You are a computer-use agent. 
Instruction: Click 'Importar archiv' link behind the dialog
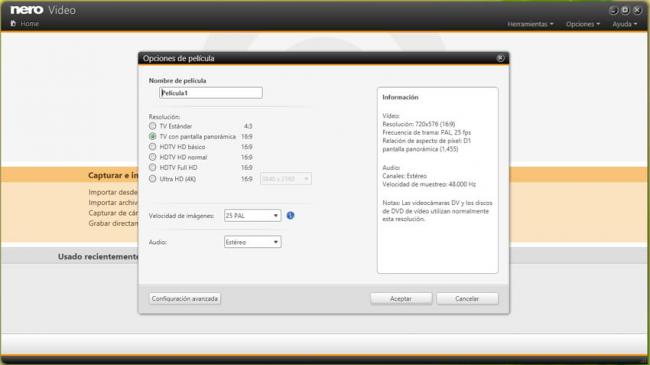pyautogui.click(x=113, y=203)
